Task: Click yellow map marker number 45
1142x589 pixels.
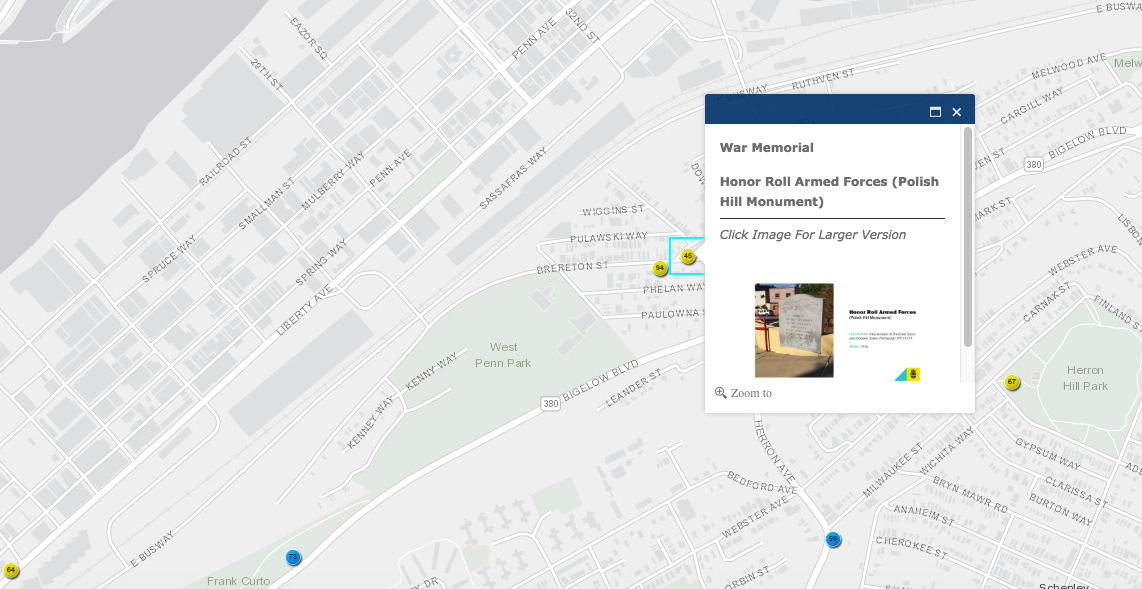Action: (x=688, y=257)
